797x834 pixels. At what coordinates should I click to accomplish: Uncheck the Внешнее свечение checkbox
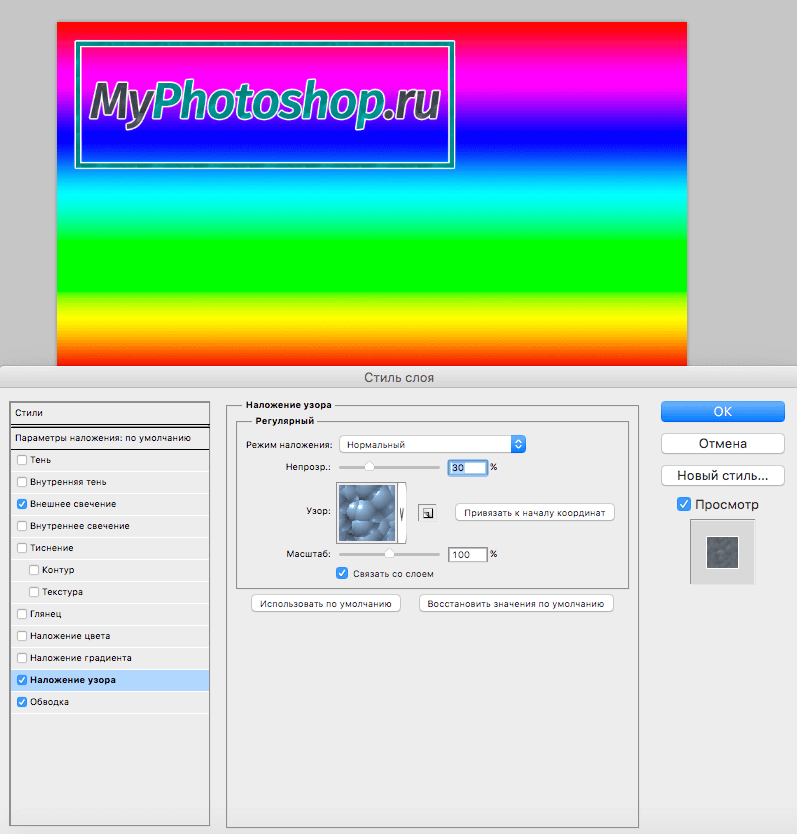22,504
